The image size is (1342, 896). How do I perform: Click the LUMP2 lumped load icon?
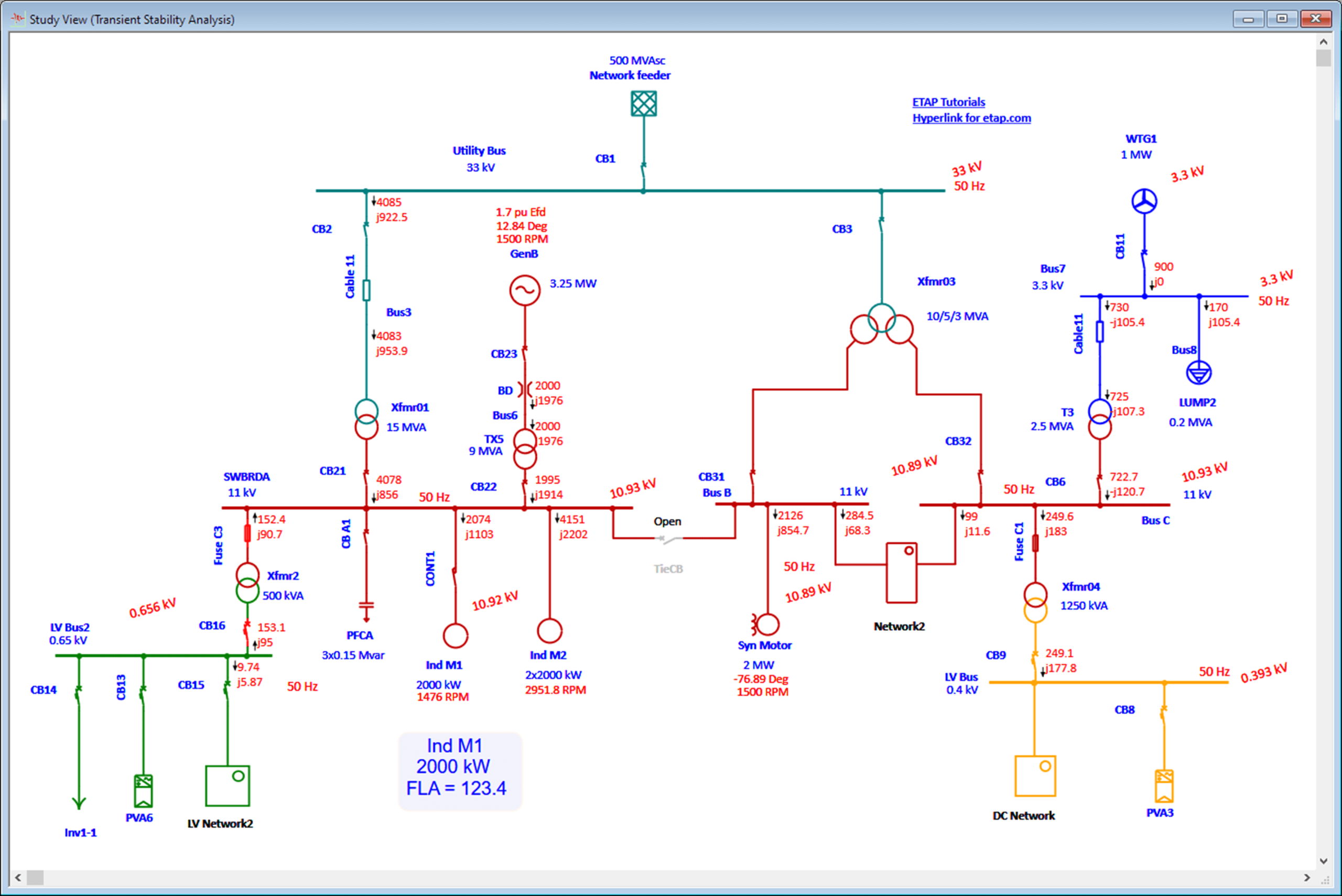pyautogui.click(x=1199, y=373)
